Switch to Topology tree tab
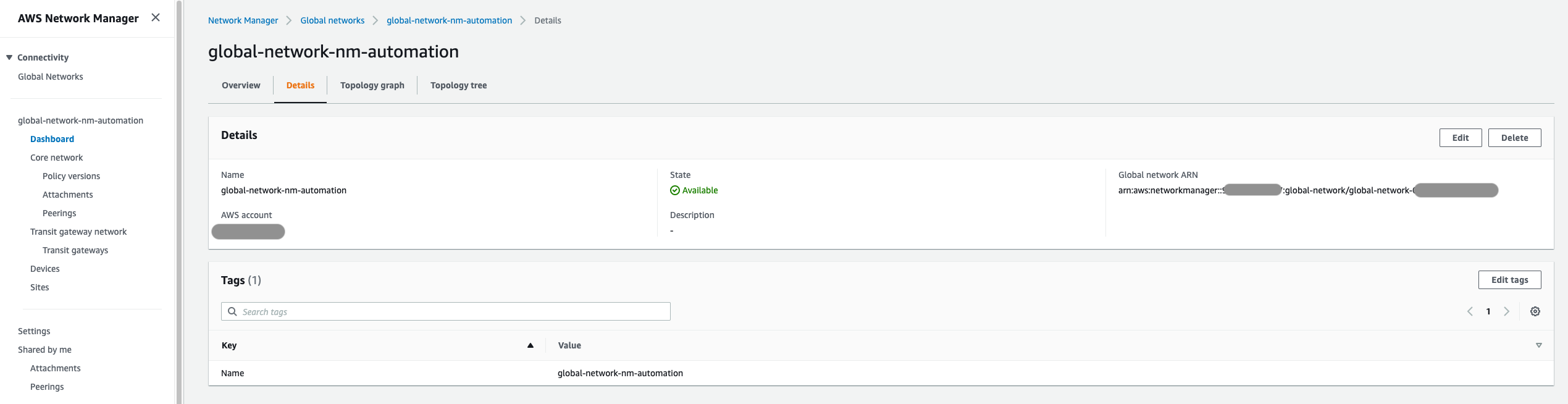Image resolution: width=1568 pixels, height=404 pixels. [x=458, y=85]
